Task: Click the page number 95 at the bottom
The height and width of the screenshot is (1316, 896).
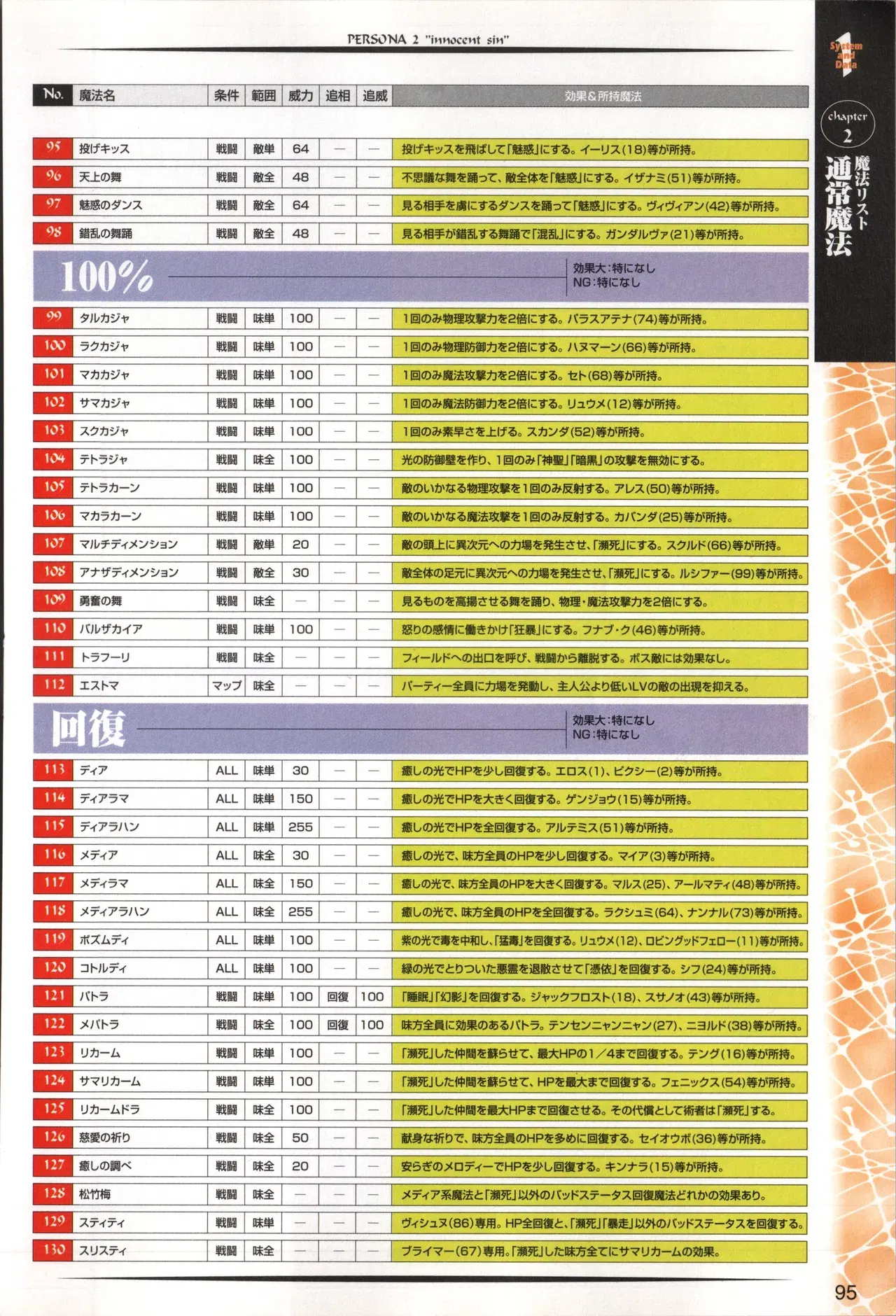Action: (846, 1292)
